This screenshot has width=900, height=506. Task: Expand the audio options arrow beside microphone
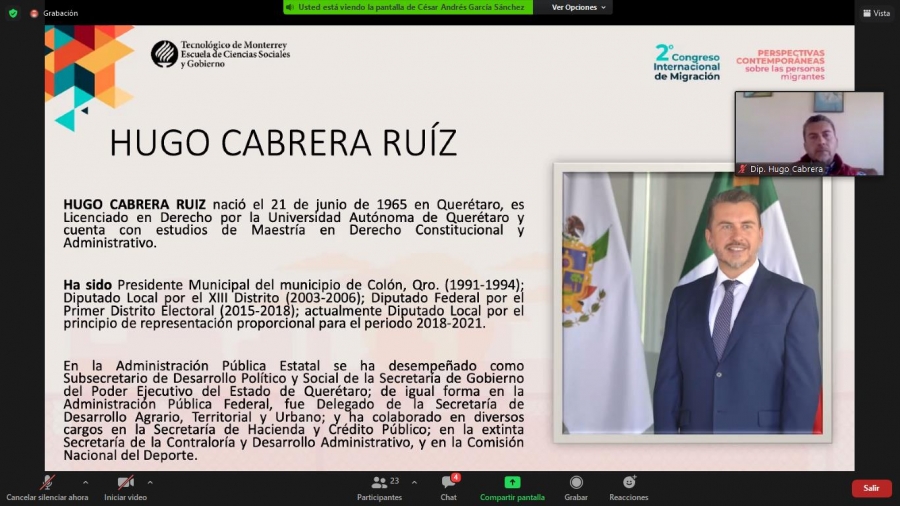point(85,482)
